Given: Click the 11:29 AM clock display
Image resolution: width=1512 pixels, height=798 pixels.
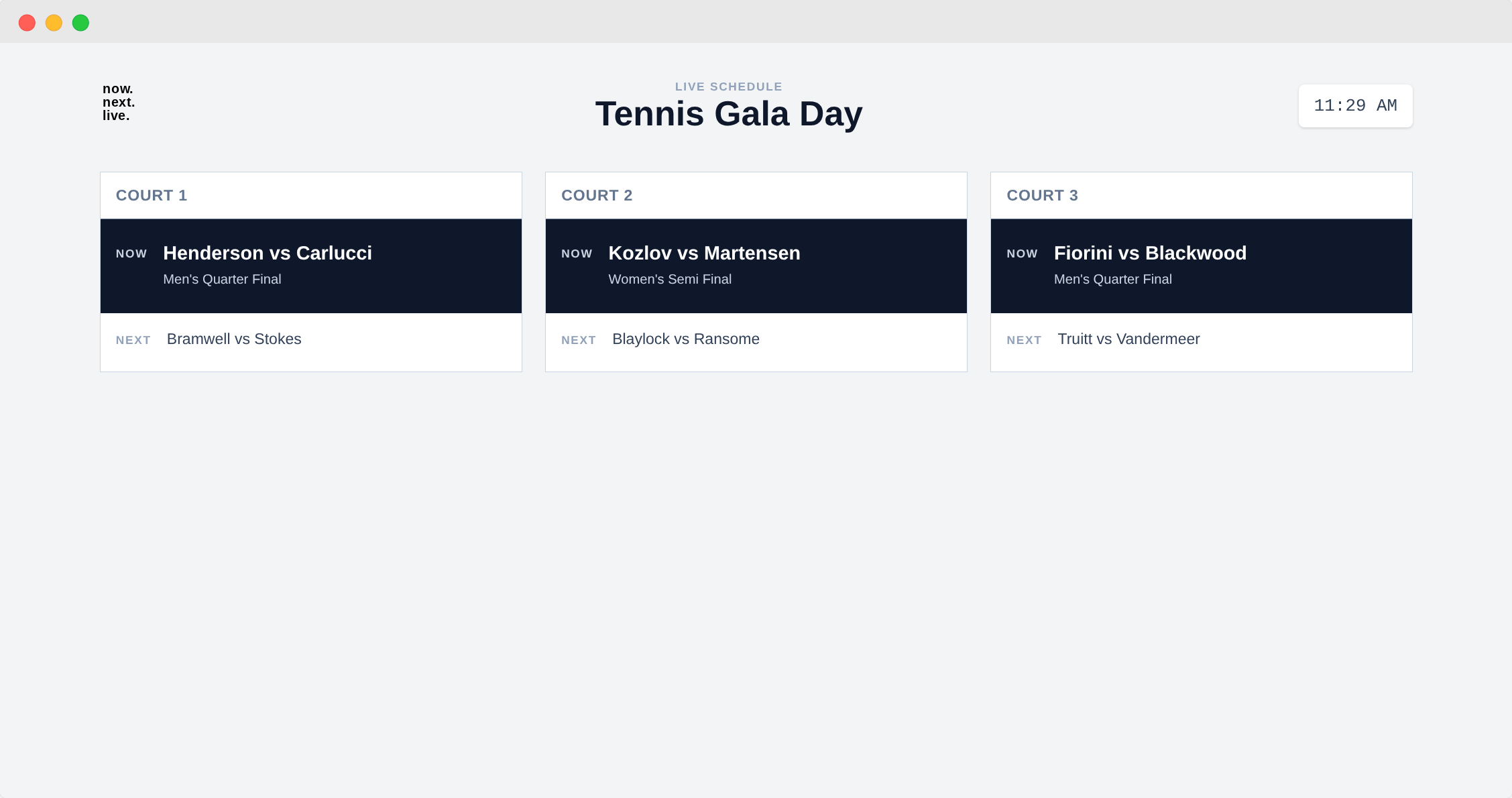Looking at the screenshot, I should coord(1355,106).
